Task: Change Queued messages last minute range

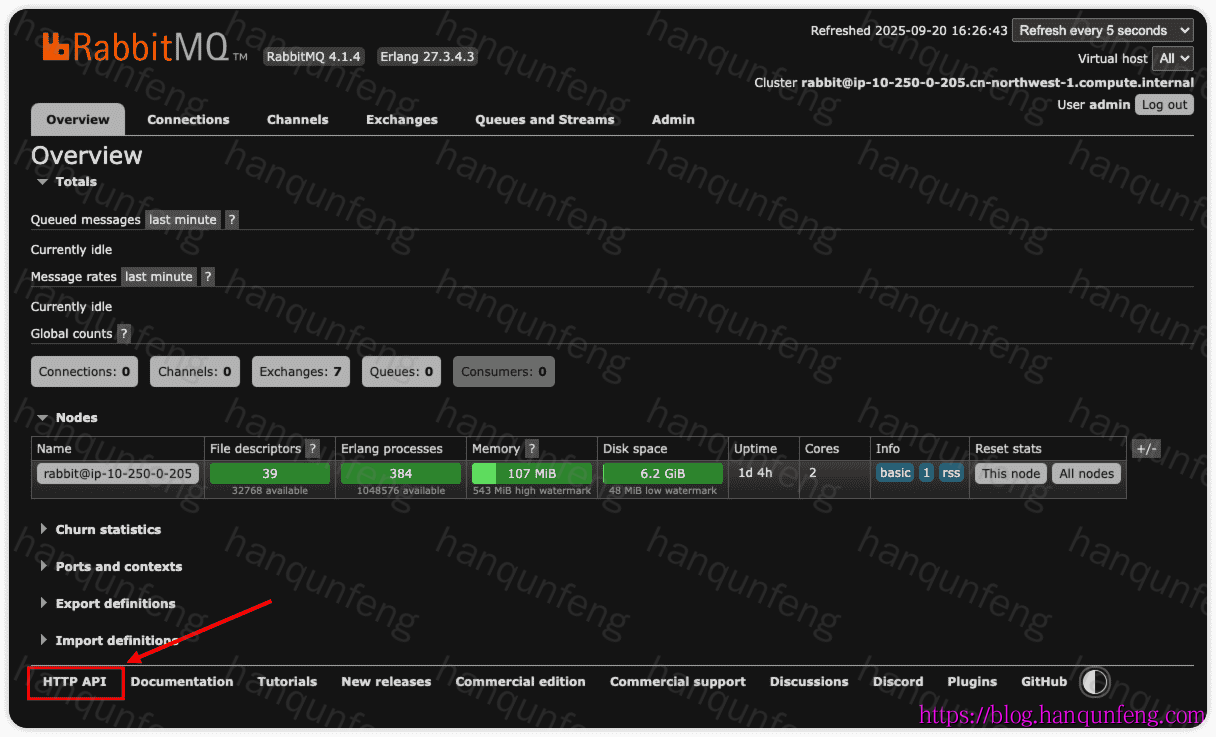Action: tap(183, 220)
